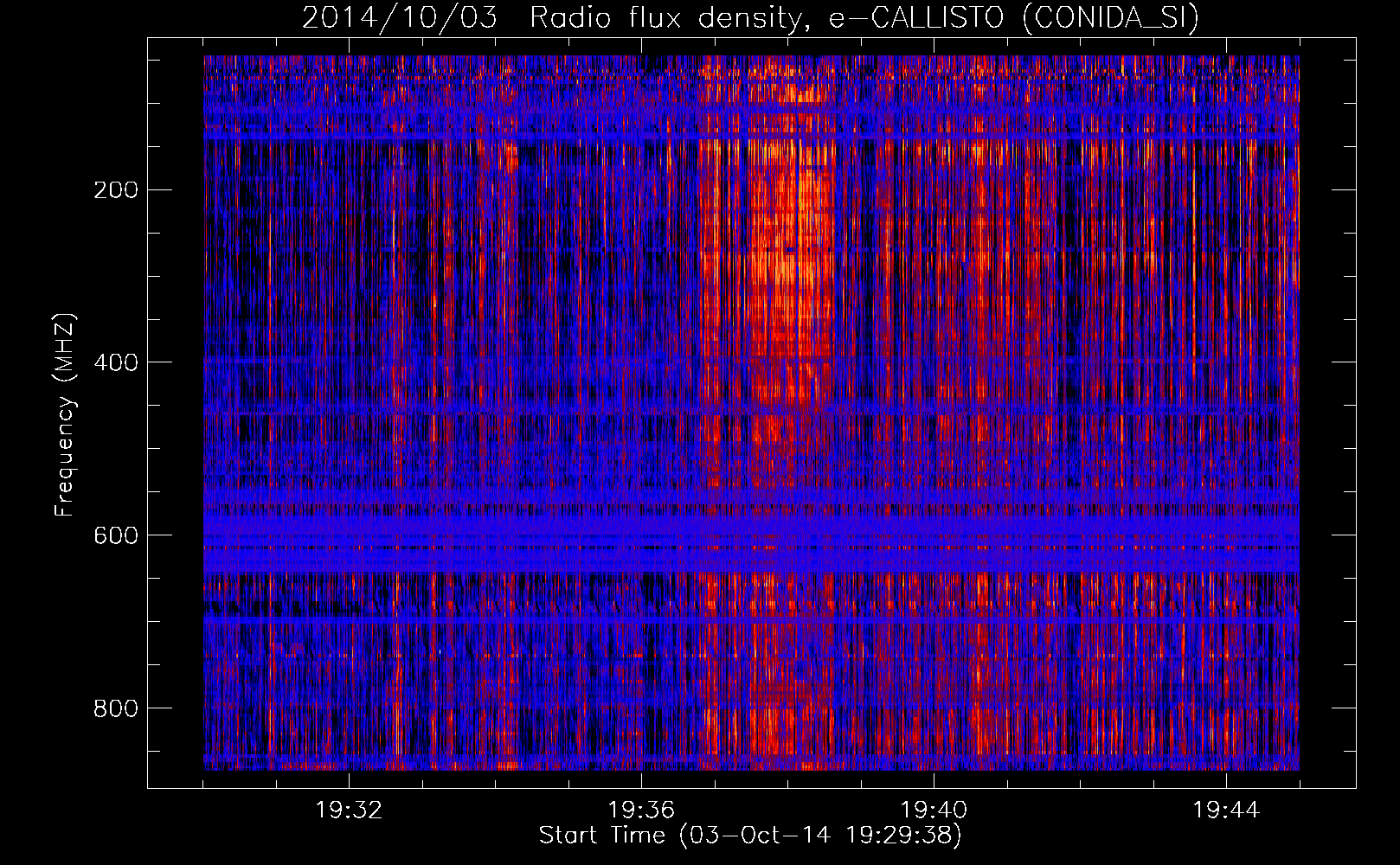This screenshot has height=865, width=1400.
Task: Click the 800 frequency tick label
Action: click(x=115, y=708)
